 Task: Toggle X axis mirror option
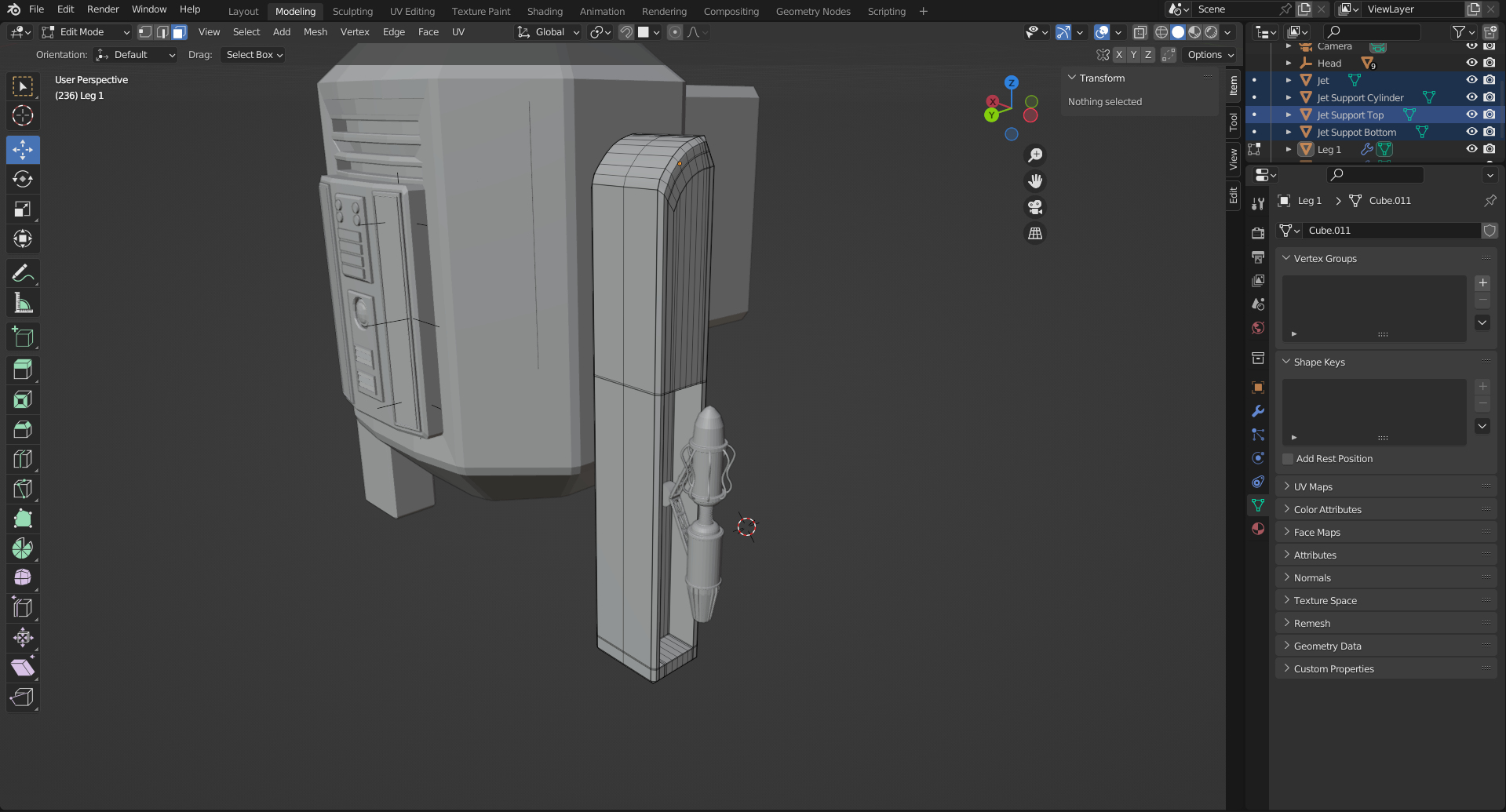coord(1119,55)
